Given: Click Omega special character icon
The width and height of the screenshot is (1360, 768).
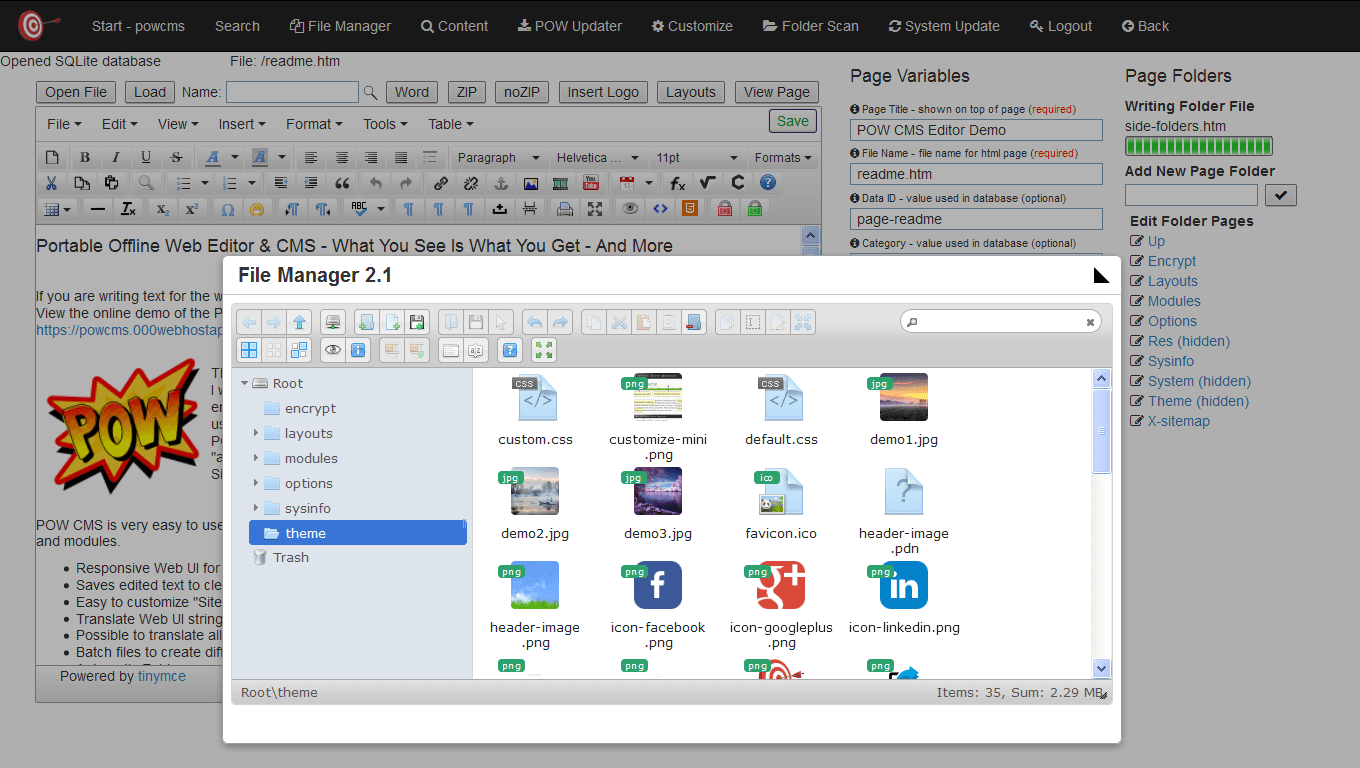Looking at the screenshot, I should coord(228,210).
